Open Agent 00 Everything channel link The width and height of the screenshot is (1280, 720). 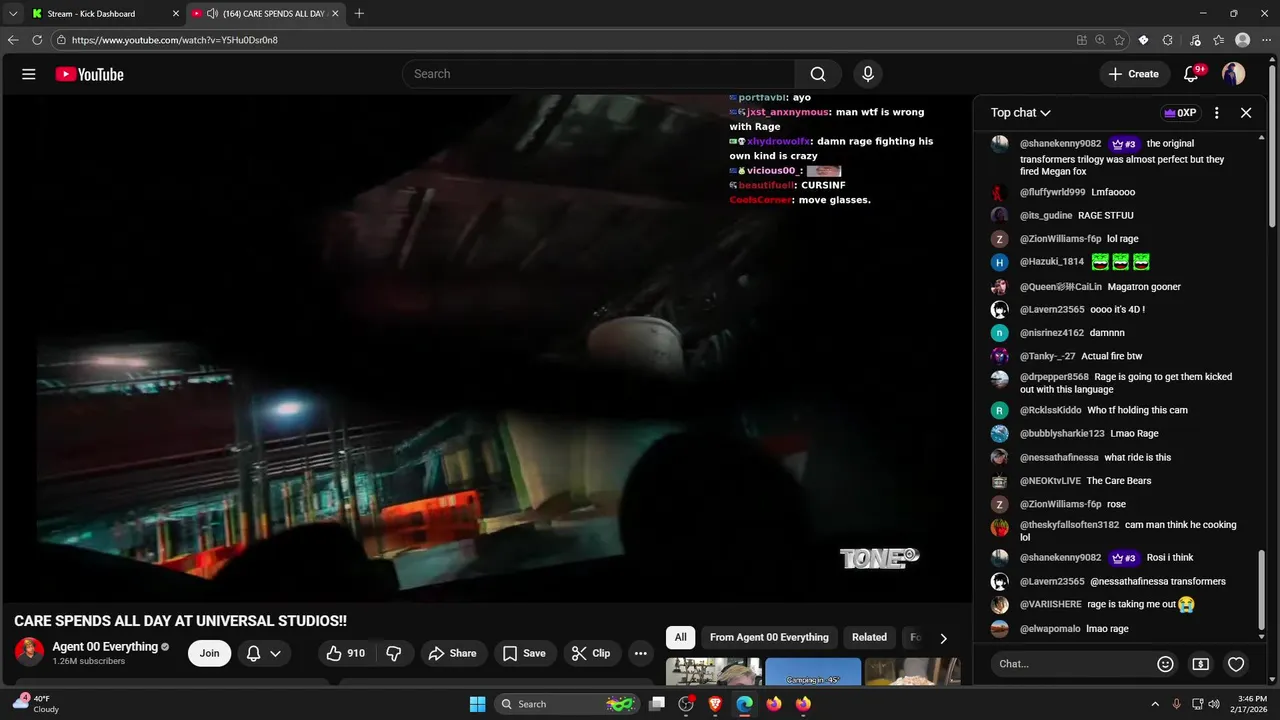click(x=105, y=647)
